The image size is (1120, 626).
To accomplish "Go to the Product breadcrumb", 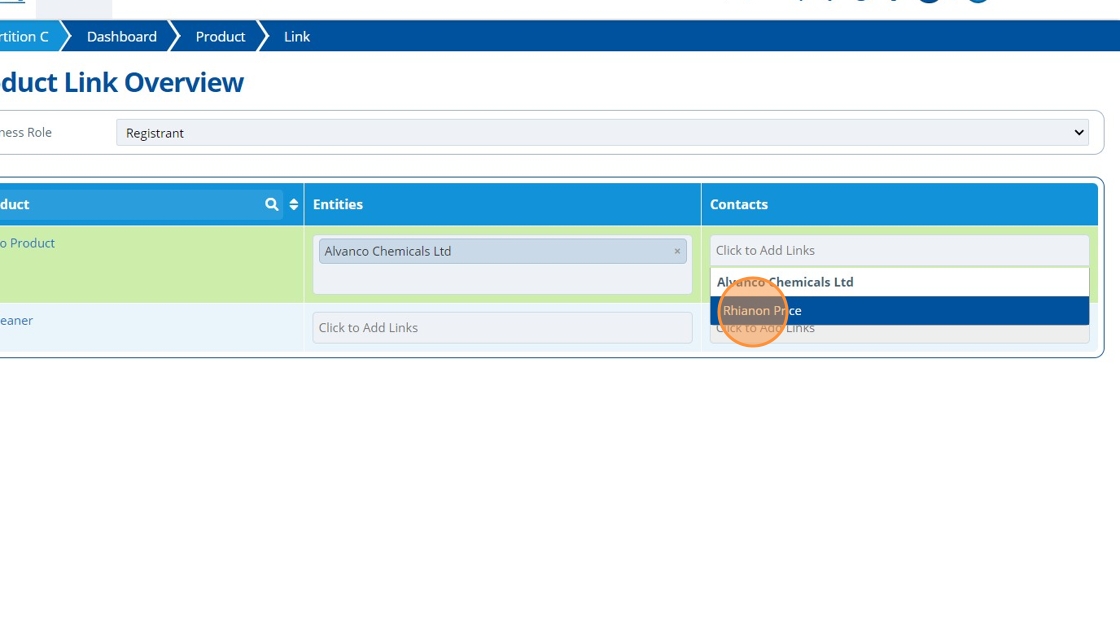I will [220, 36].
